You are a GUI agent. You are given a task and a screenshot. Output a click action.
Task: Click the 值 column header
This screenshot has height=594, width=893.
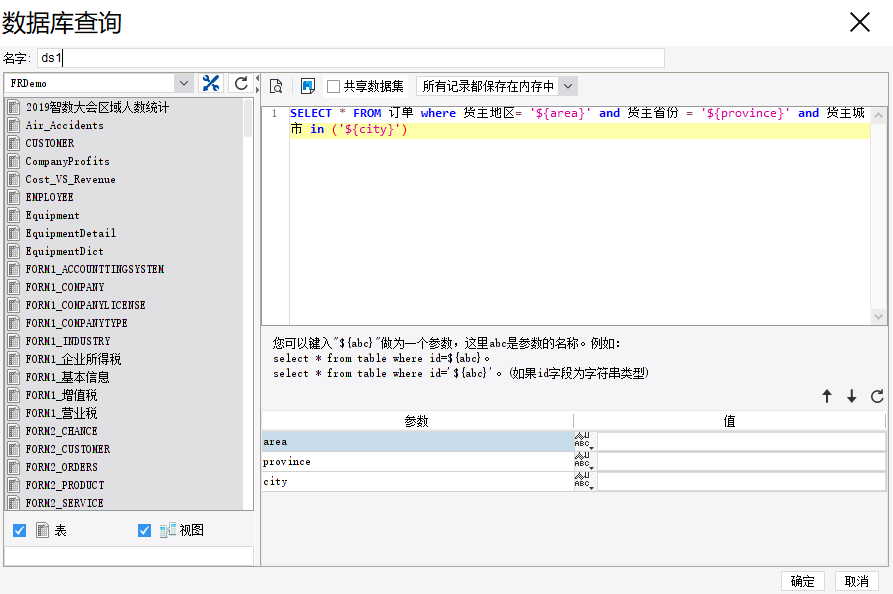(730, 421)
